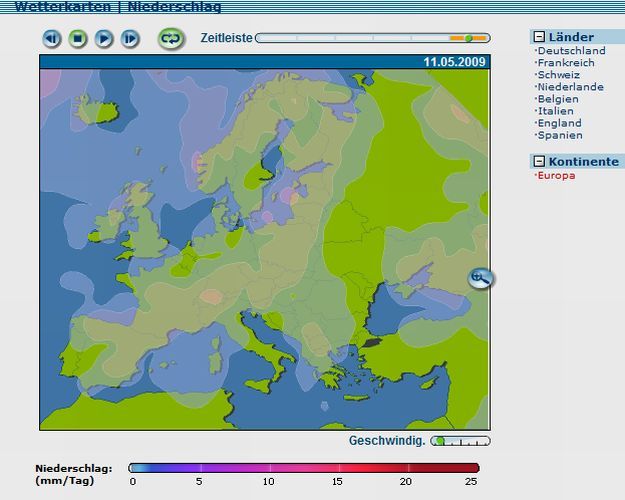Select Frankreich from the country list
Screen dimensions: 625x500
[x=565, y=63]
